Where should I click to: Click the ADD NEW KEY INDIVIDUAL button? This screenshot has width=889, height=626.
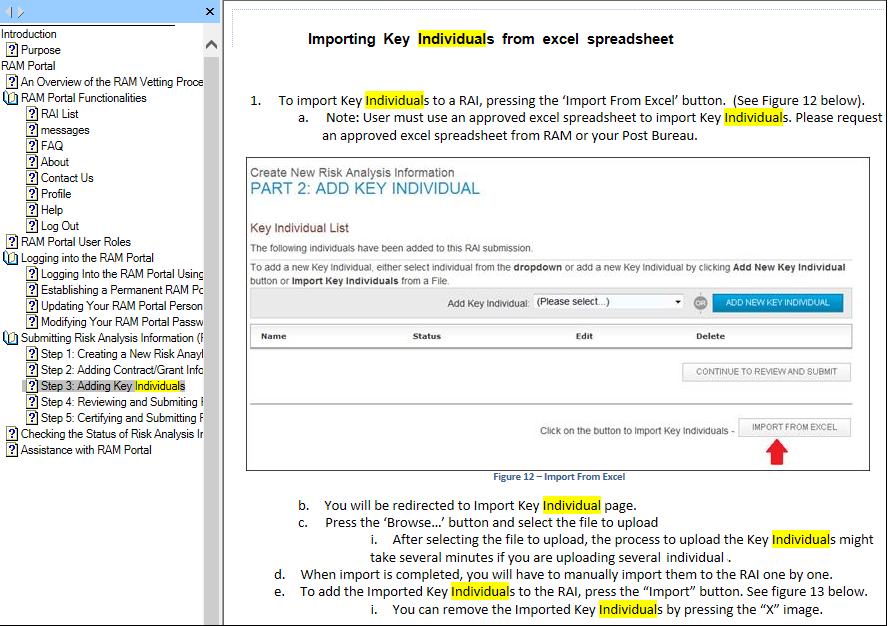click(x=777, y=303)
